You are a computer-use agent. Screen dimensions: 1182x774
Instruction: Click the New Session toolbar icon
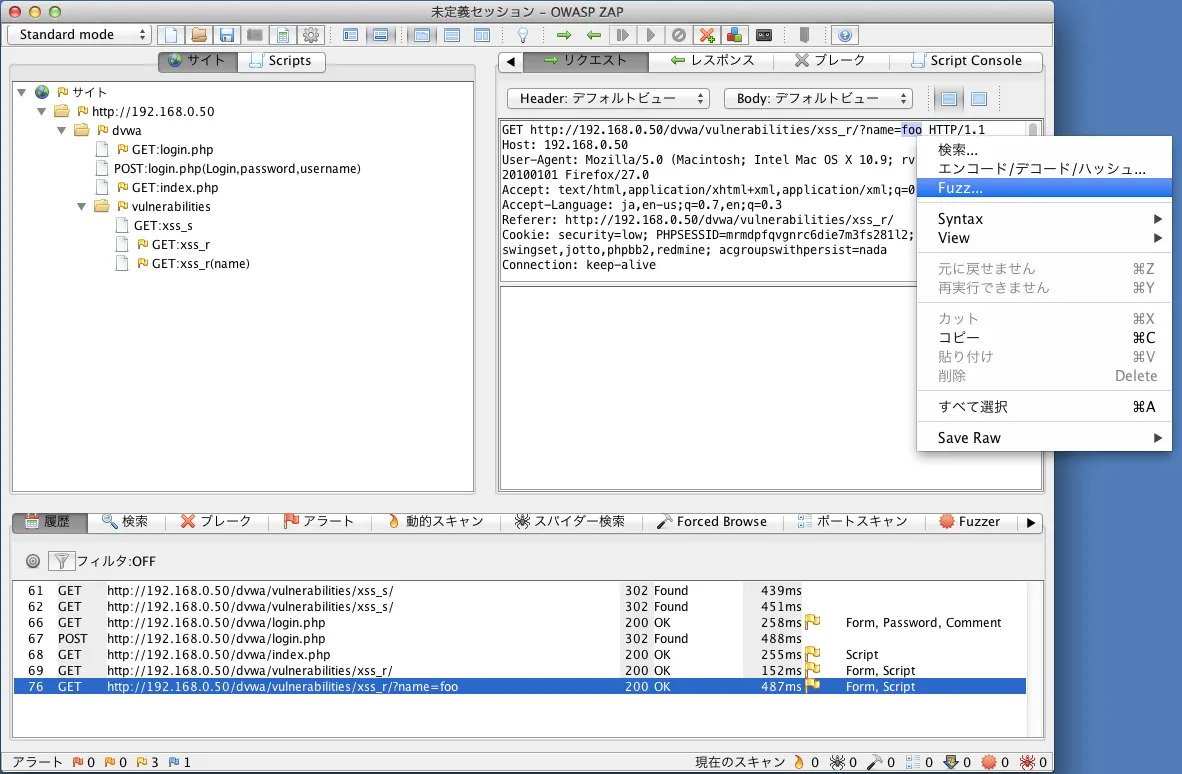[x=172, y=35]
